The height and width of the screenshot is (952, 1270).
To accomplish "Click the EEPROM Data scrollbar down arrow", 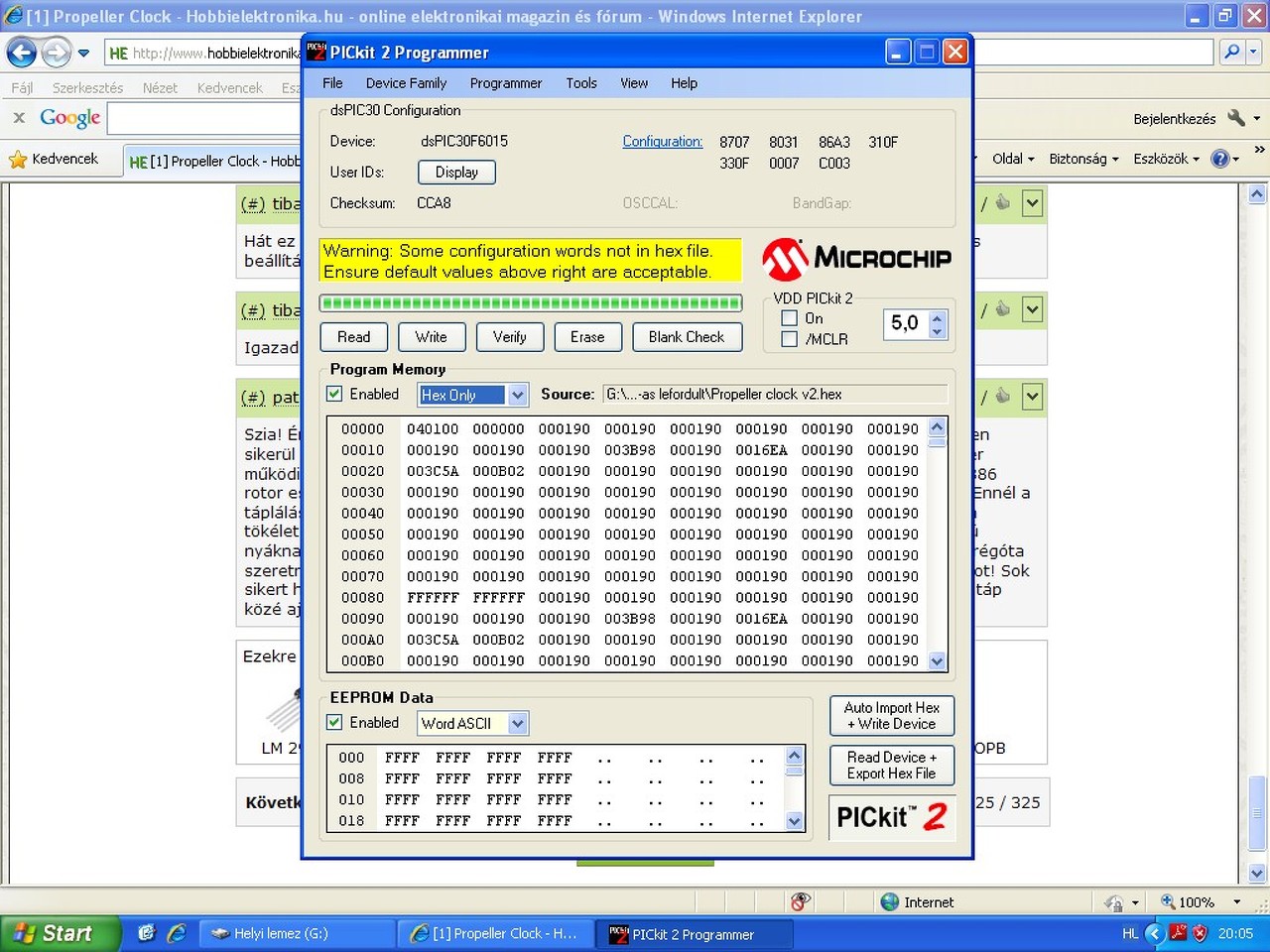I will click(794, 820).
